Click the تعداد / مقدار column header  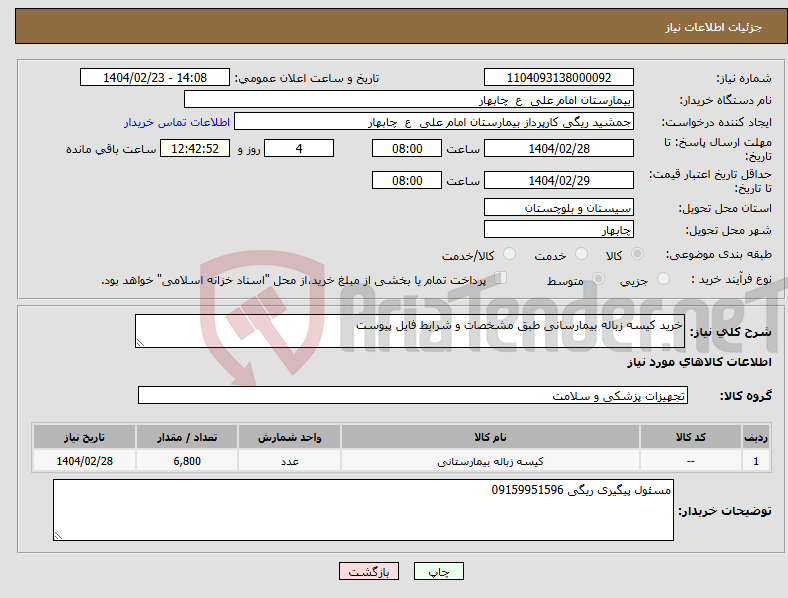187,437
